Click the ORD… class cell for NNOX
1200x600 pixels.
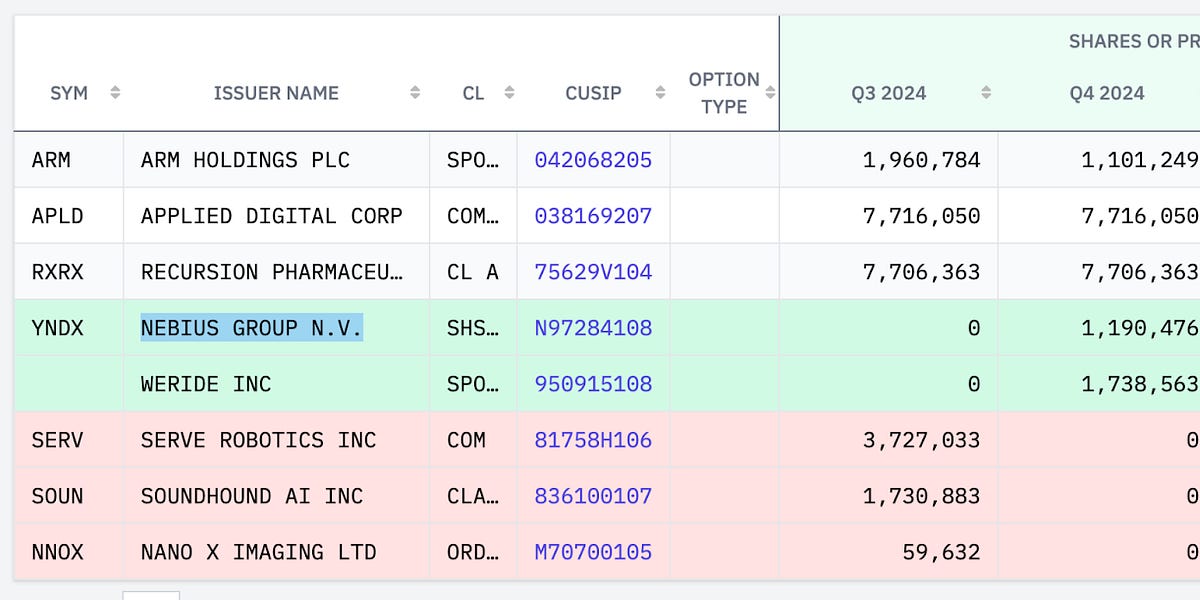click(x=473, y=552)
